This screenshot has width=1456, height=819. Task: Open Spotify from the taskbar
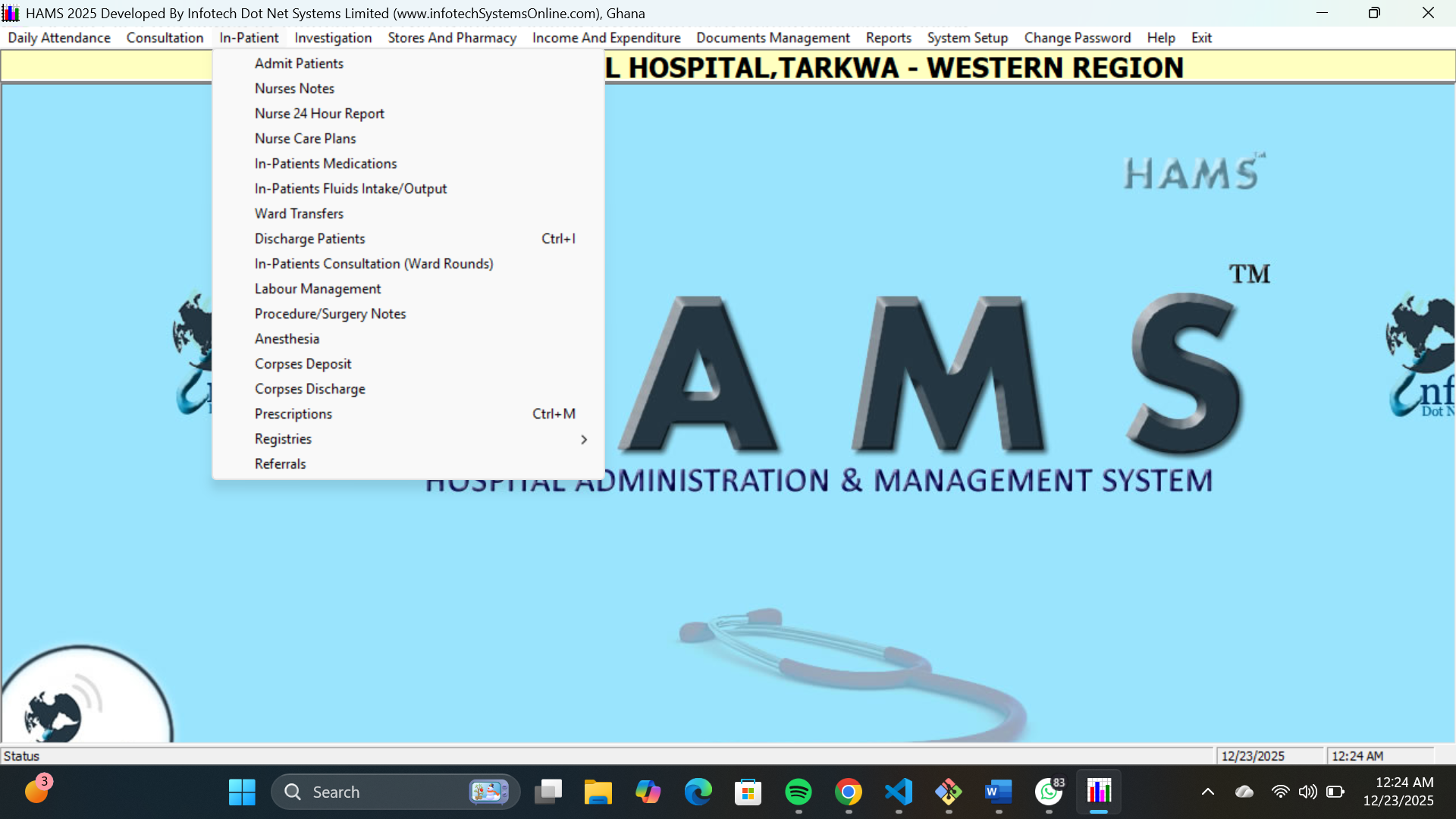798,792
